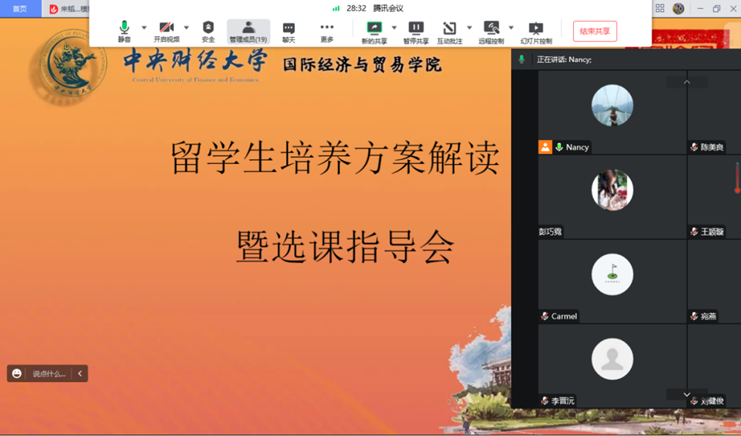
Task: Collapse the 说点什么 chat bar arrow
Action: click(x=80, y=373)
